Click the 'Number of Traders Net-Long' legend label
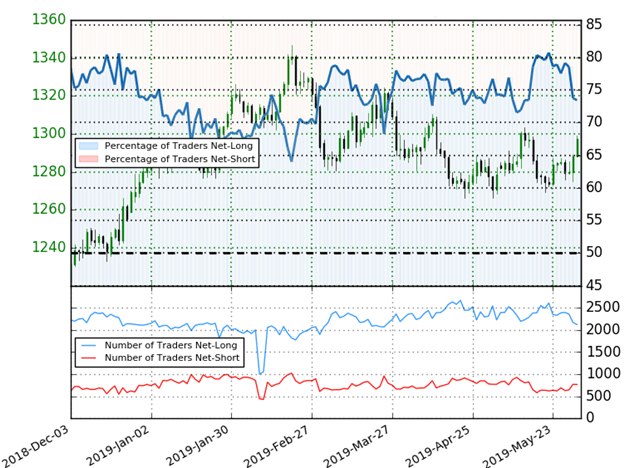 171,345
